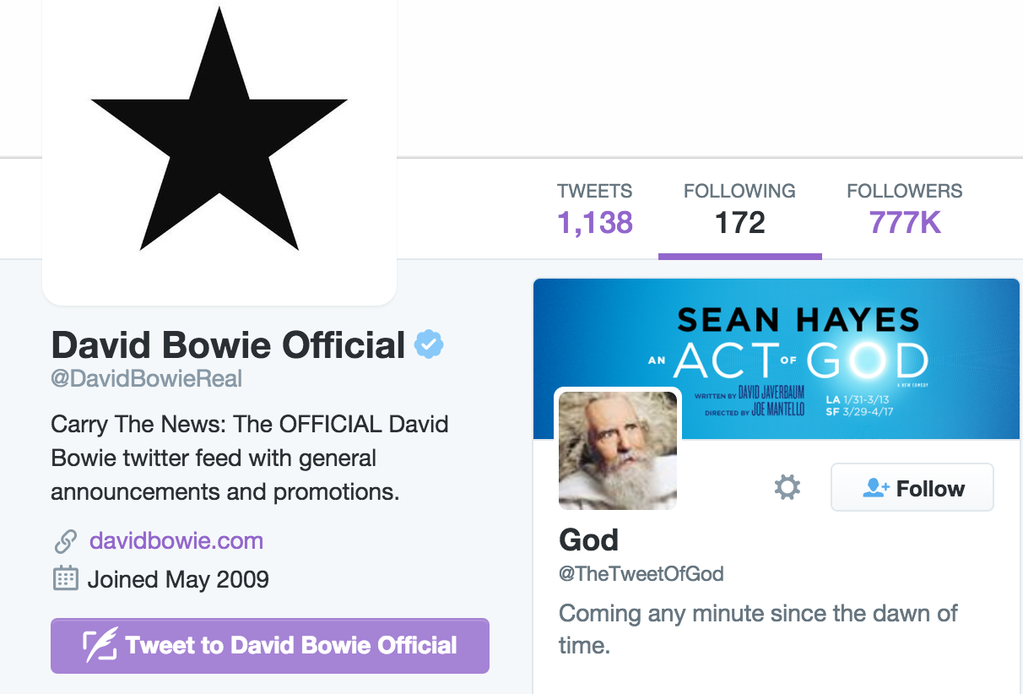The width and height of the screenshot is (1023, 694).
Task: Click the blue verified badge next to David Bowie Official
Action: pos(428,343)
